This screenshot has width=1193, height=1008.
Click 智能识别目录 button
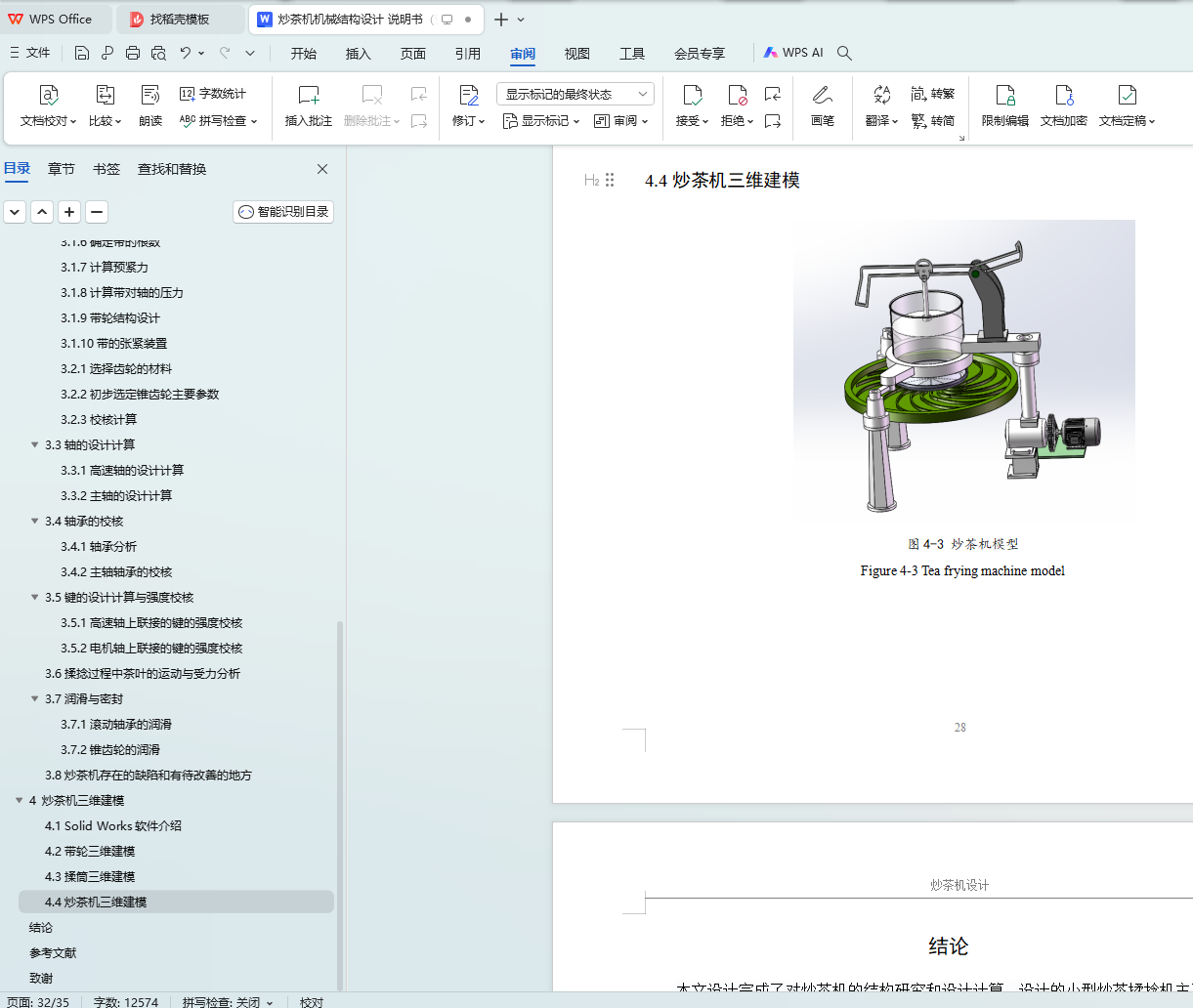(283, 212)
